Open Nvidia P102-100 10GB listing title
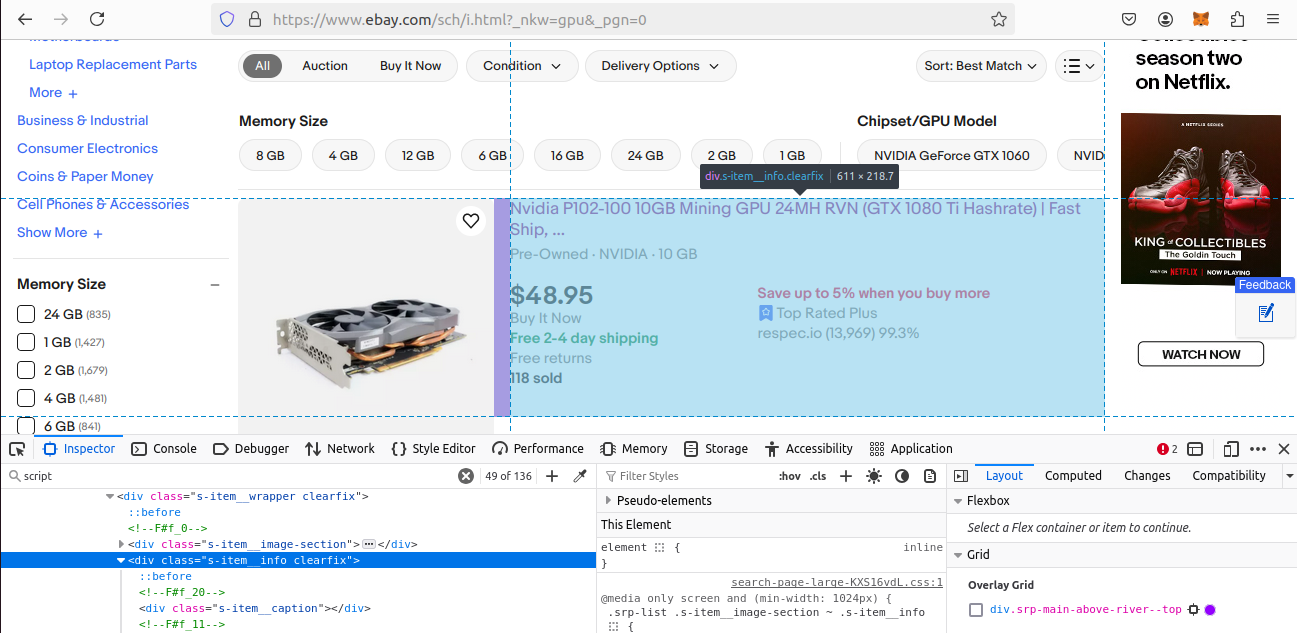1297x633 pixels. pyautogui.click(x=795, y=219)
